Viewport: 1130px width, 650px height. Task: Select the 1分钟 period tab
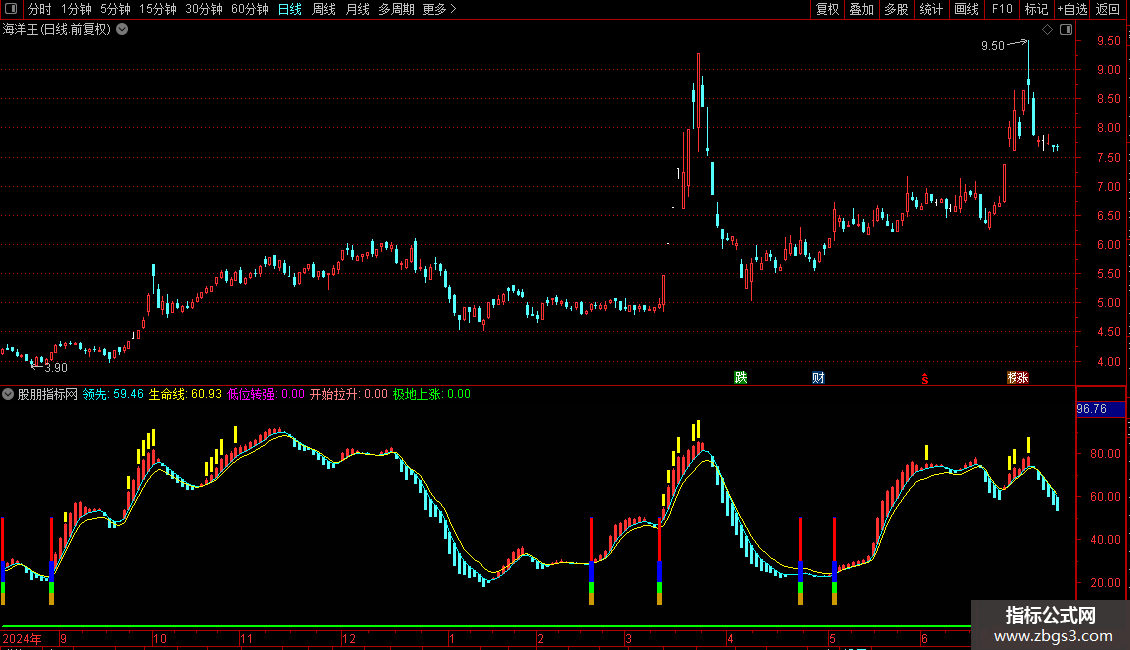tap(76, 9)
